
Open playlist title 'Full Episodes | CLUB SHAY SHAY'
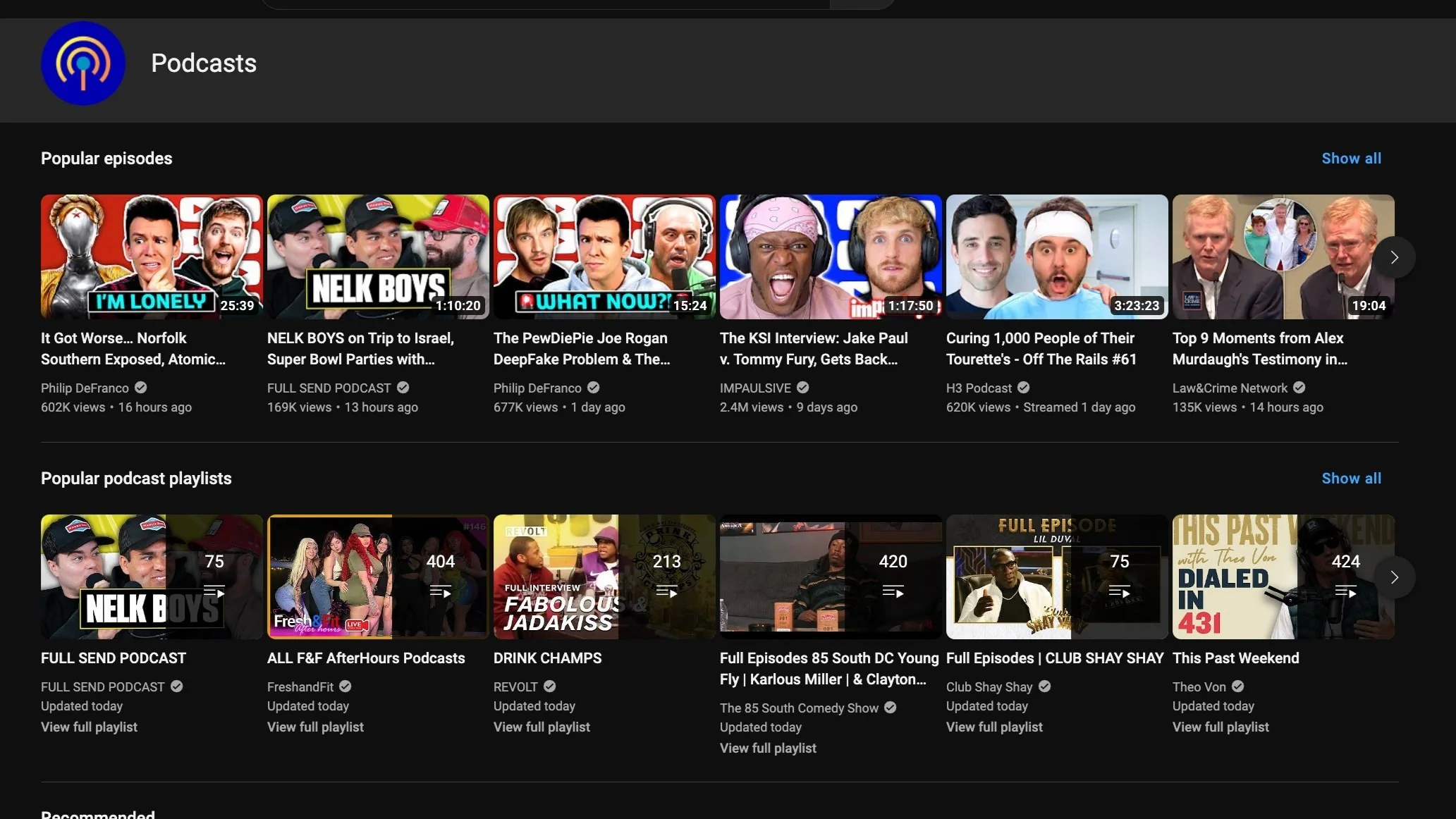[x=1055, y=658]
